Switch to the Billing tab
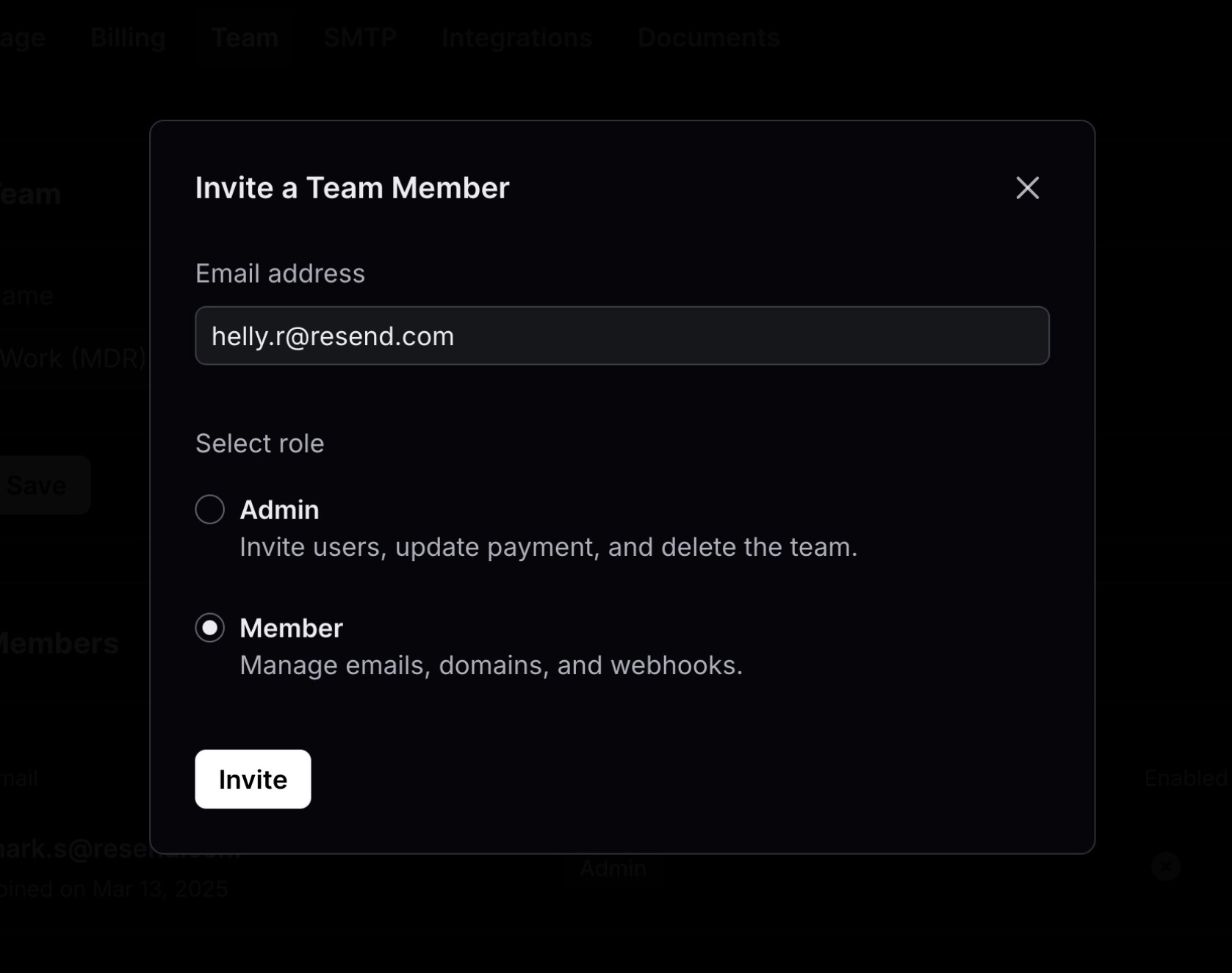Viewport: 1232px width, 973px height. [x=127, y=37]
